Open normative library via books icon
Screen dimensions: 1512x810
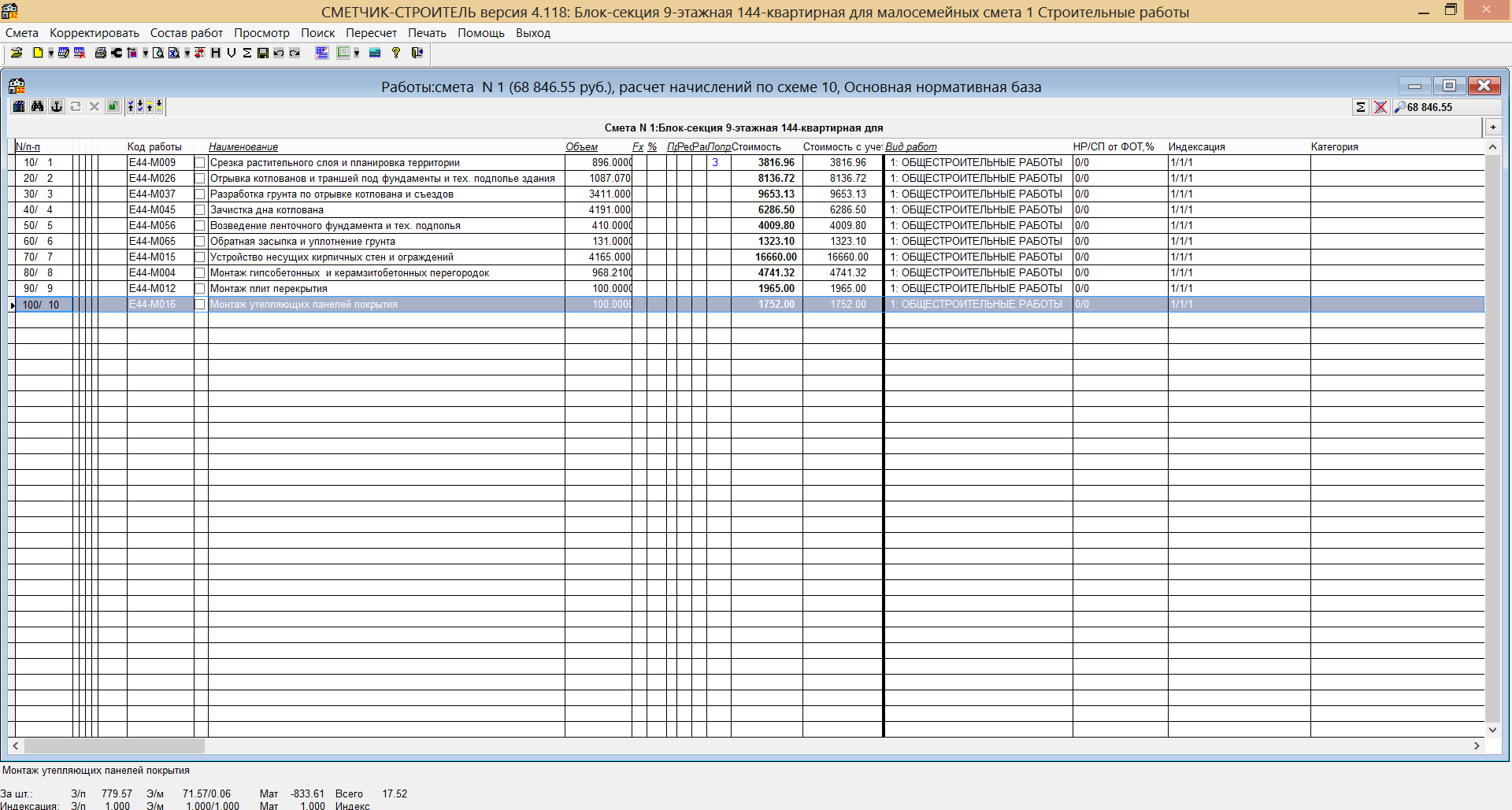click(19, 106)
